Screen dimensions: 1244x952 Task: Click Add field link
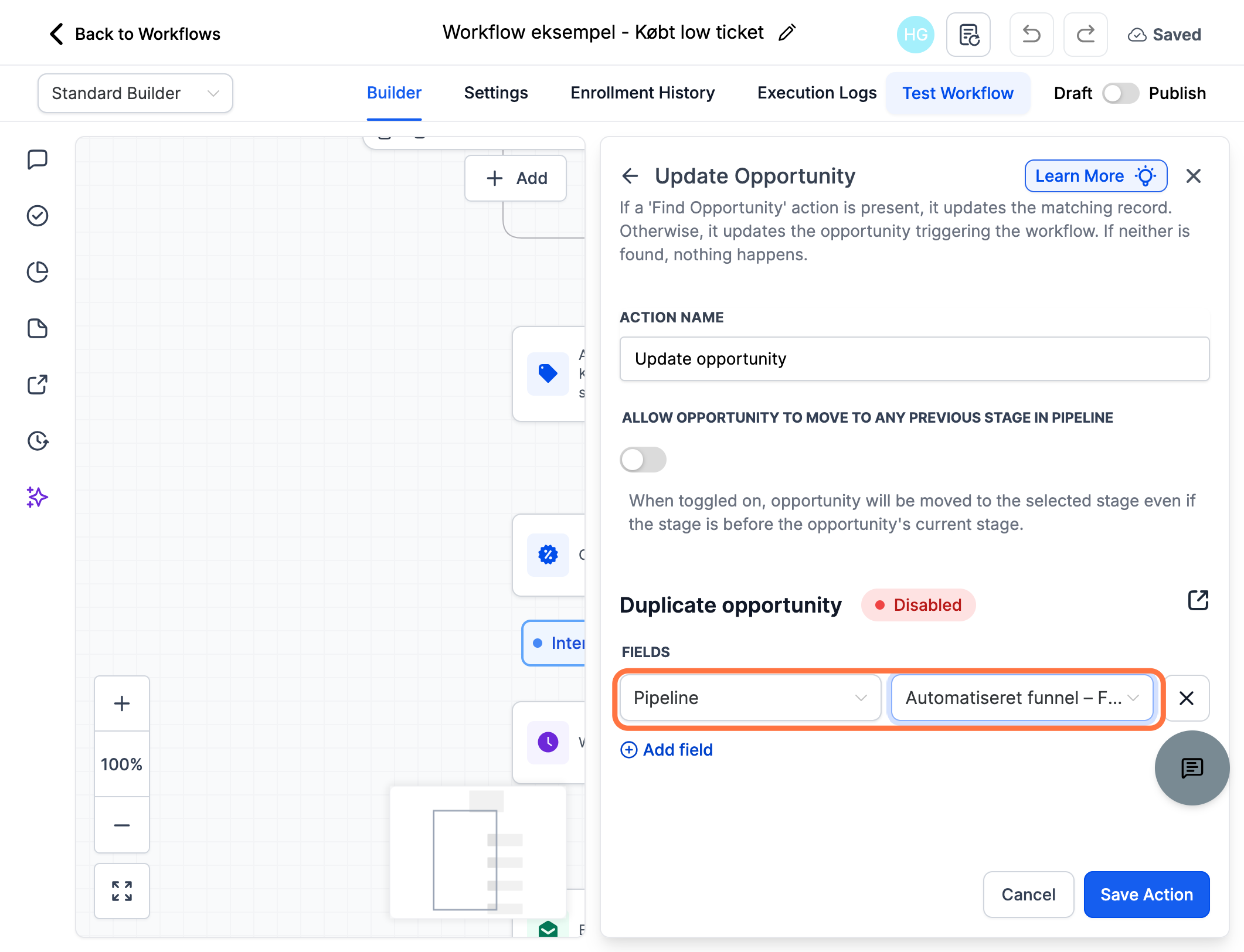pos(667,750)
